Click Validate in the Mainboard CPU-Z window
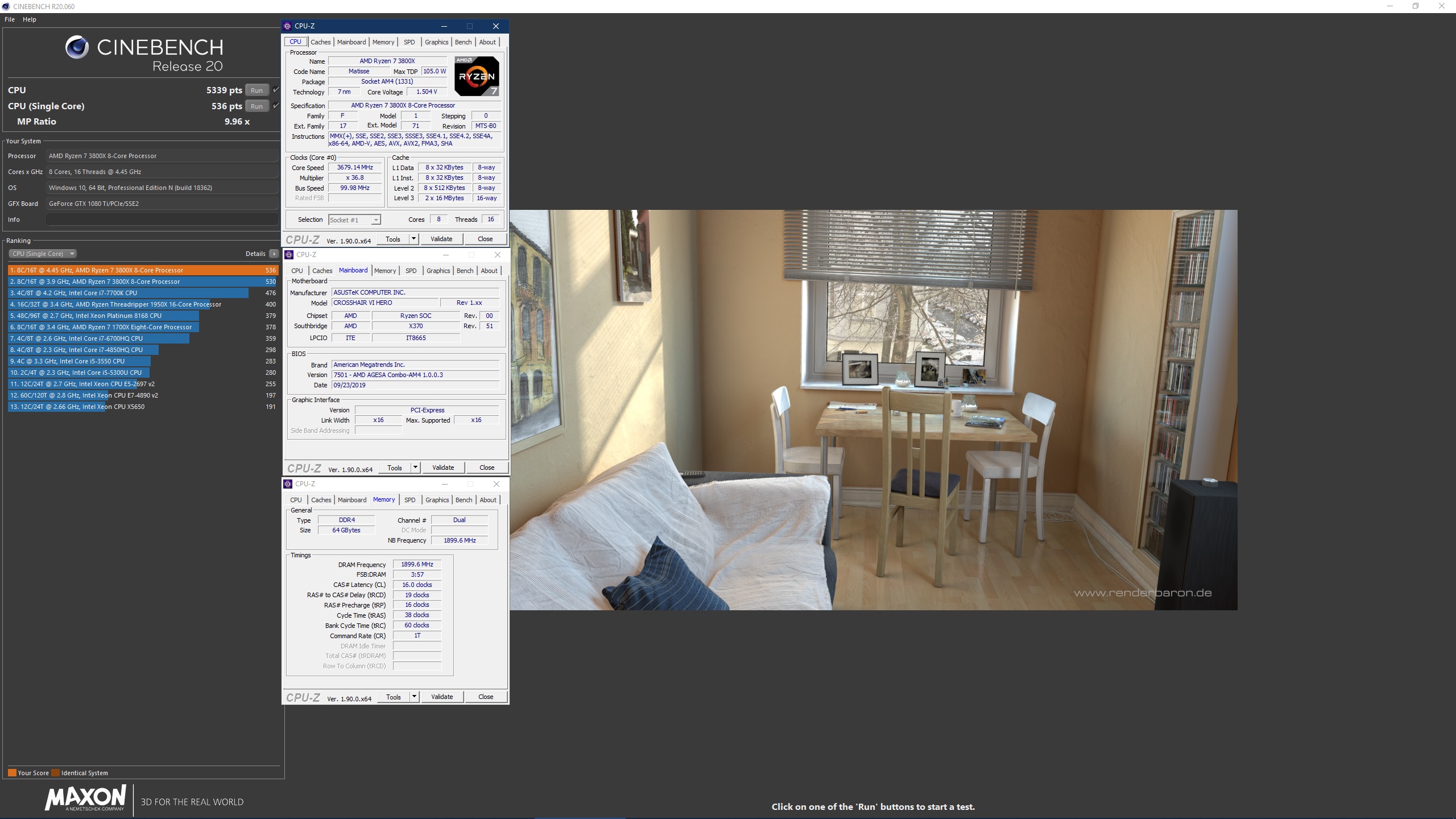This screenshot has height=819, width=1456. point(443,468)
